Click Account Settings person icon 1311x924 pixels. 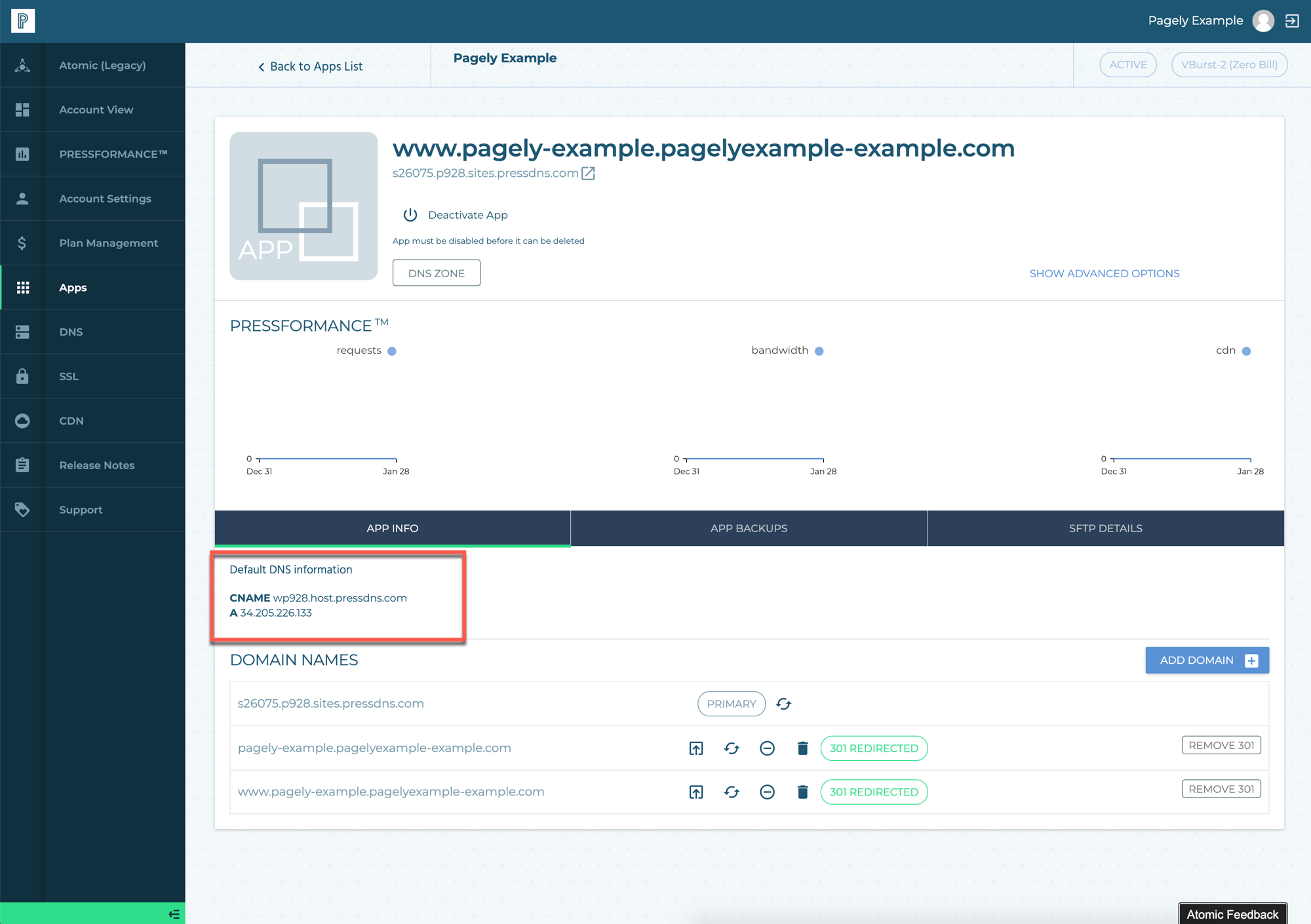(x=22, y=199)
